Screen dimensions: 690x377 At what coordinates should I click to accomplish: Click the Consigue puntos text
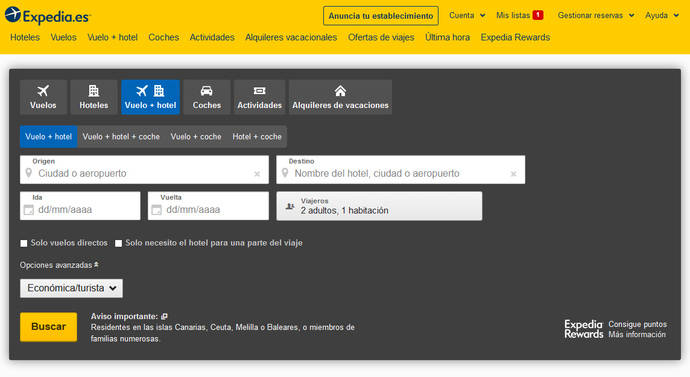[638, 324]
